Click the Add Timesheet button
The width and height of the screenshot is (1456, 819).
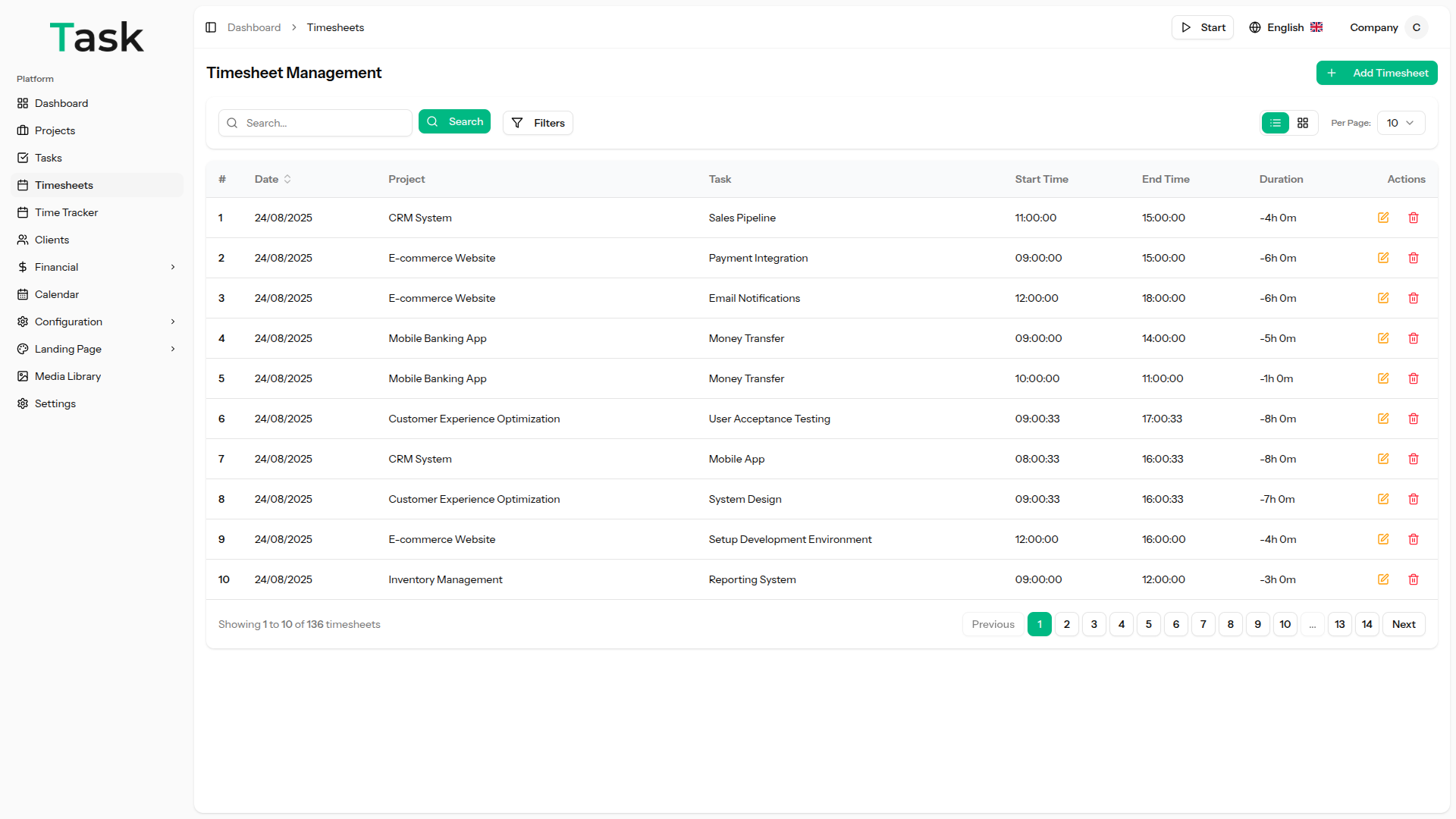1377,73
